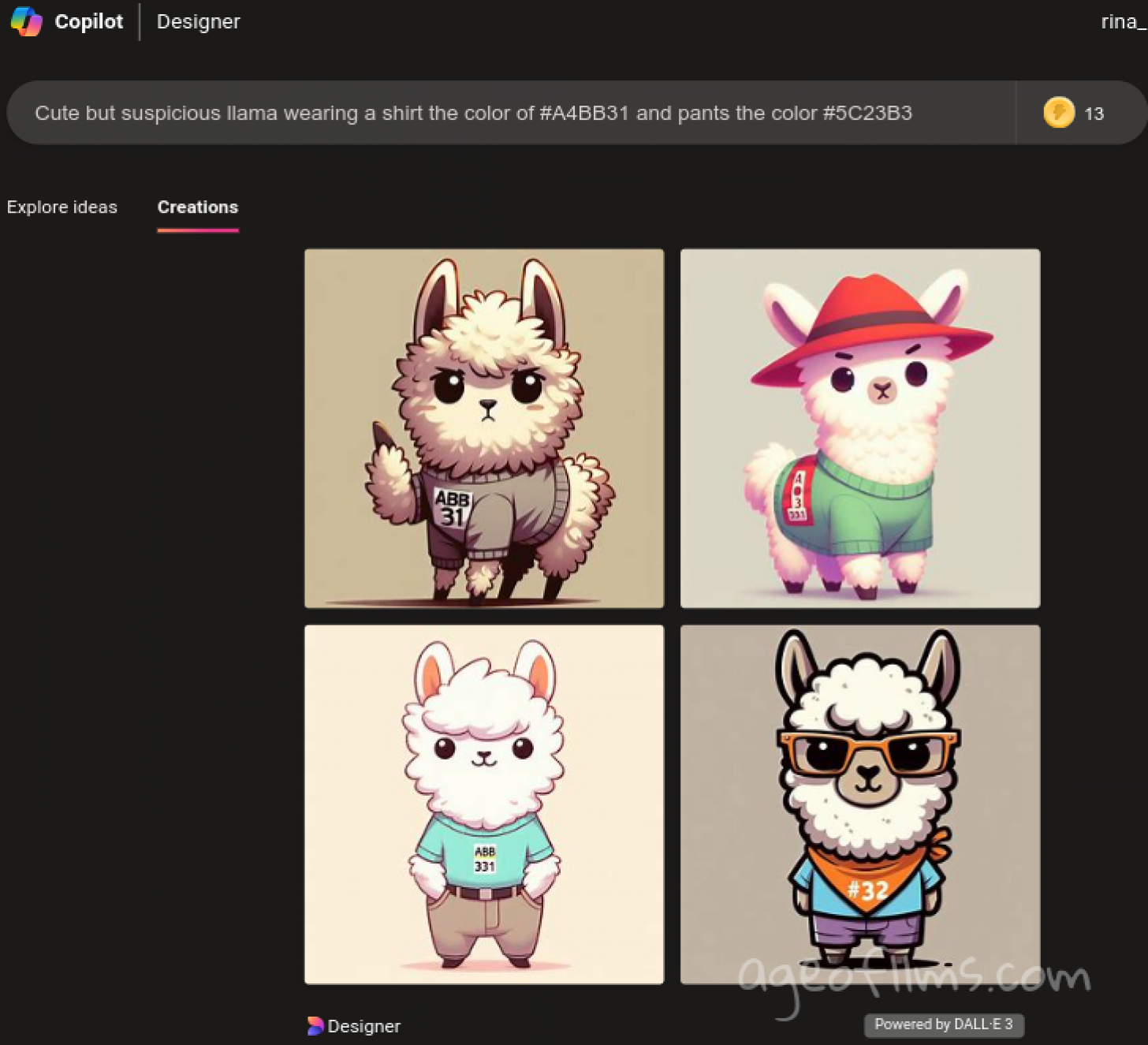Click the boost count number 13
Image resolution: width=1148 pixels, height=1045 pixels.
[x=1094, y=114]
